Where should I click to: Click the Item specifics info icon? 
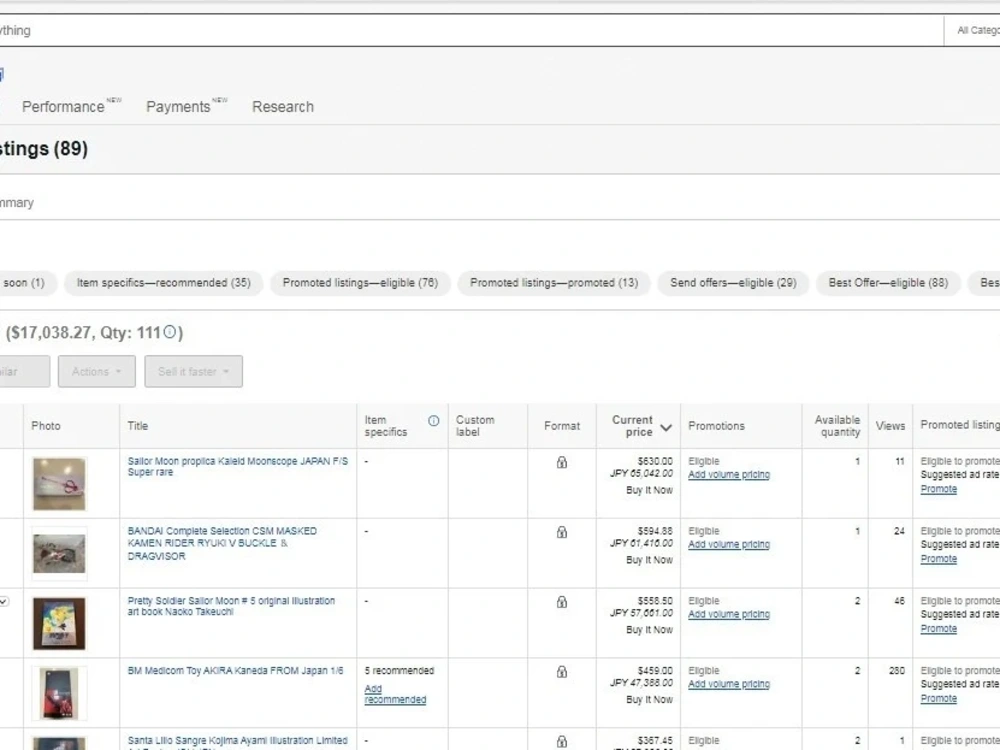pos(434,421)
